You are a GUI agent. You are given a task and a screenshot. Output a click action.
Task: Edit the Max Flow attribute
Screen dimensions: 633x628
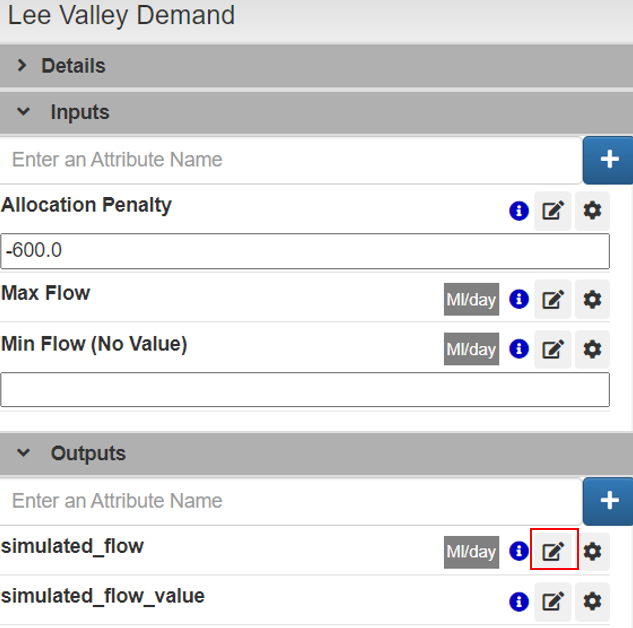(x=552, y=299)
